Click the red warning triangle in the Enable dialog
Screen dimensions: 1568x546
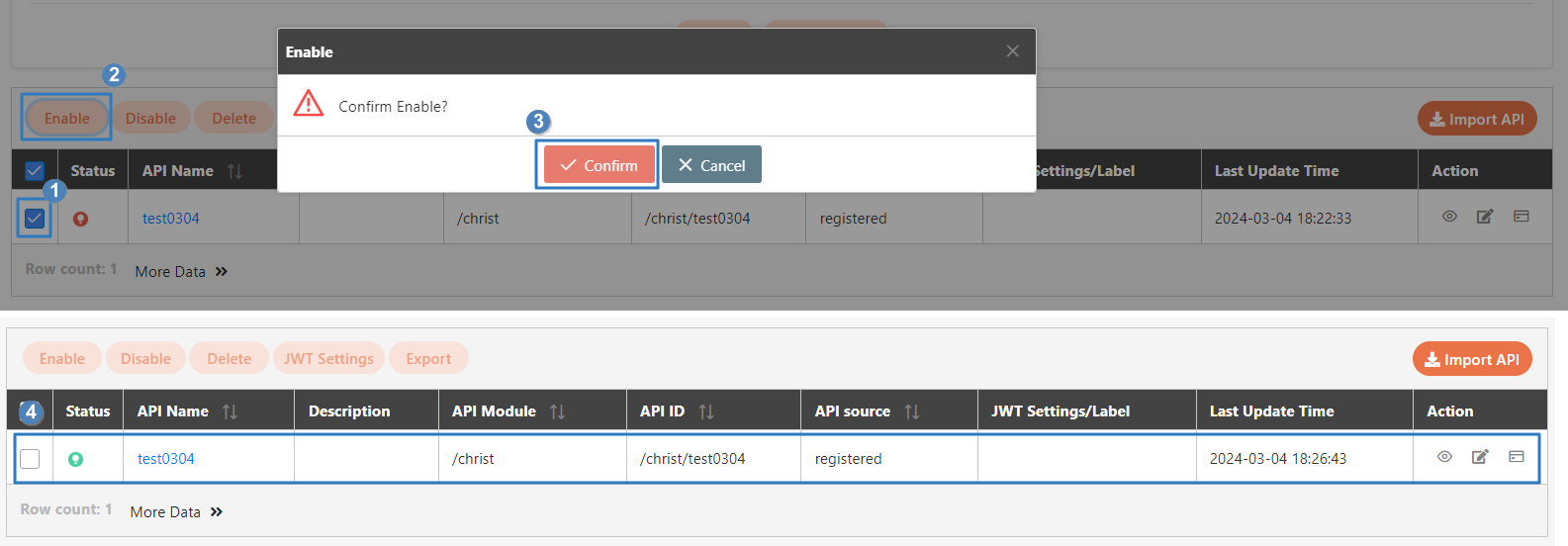[309, 104]
